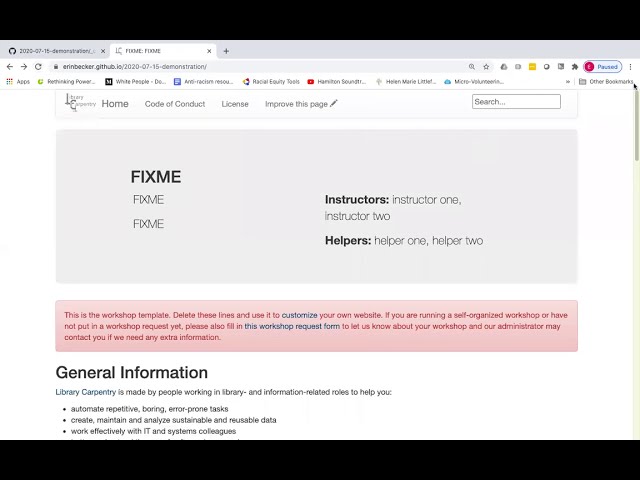Click the address bar URL
Viewport: 640px width, 480px height.
click(135, 67)
